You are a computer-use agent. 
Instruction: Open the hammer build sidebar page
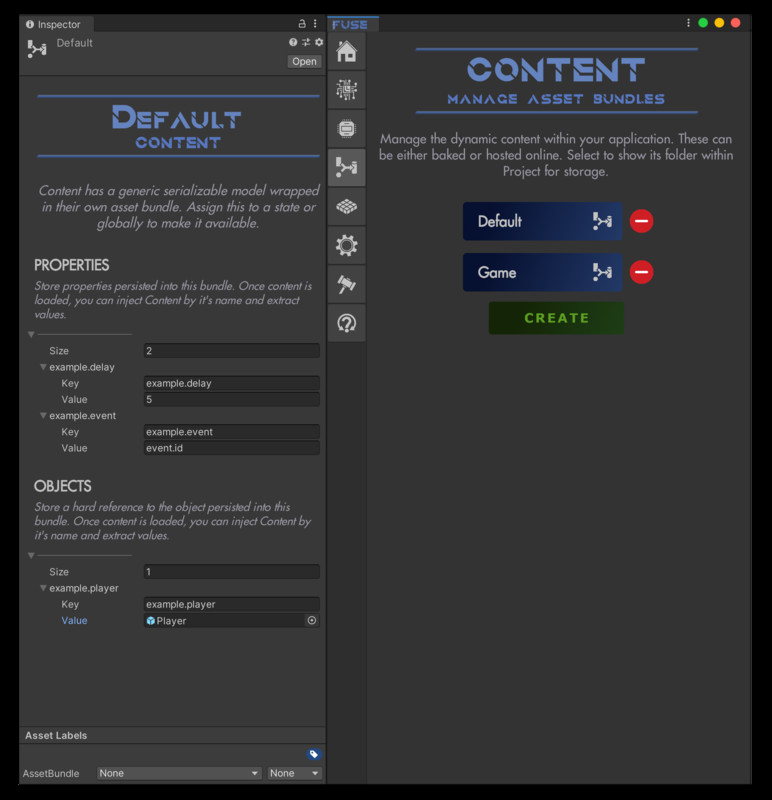346,284
